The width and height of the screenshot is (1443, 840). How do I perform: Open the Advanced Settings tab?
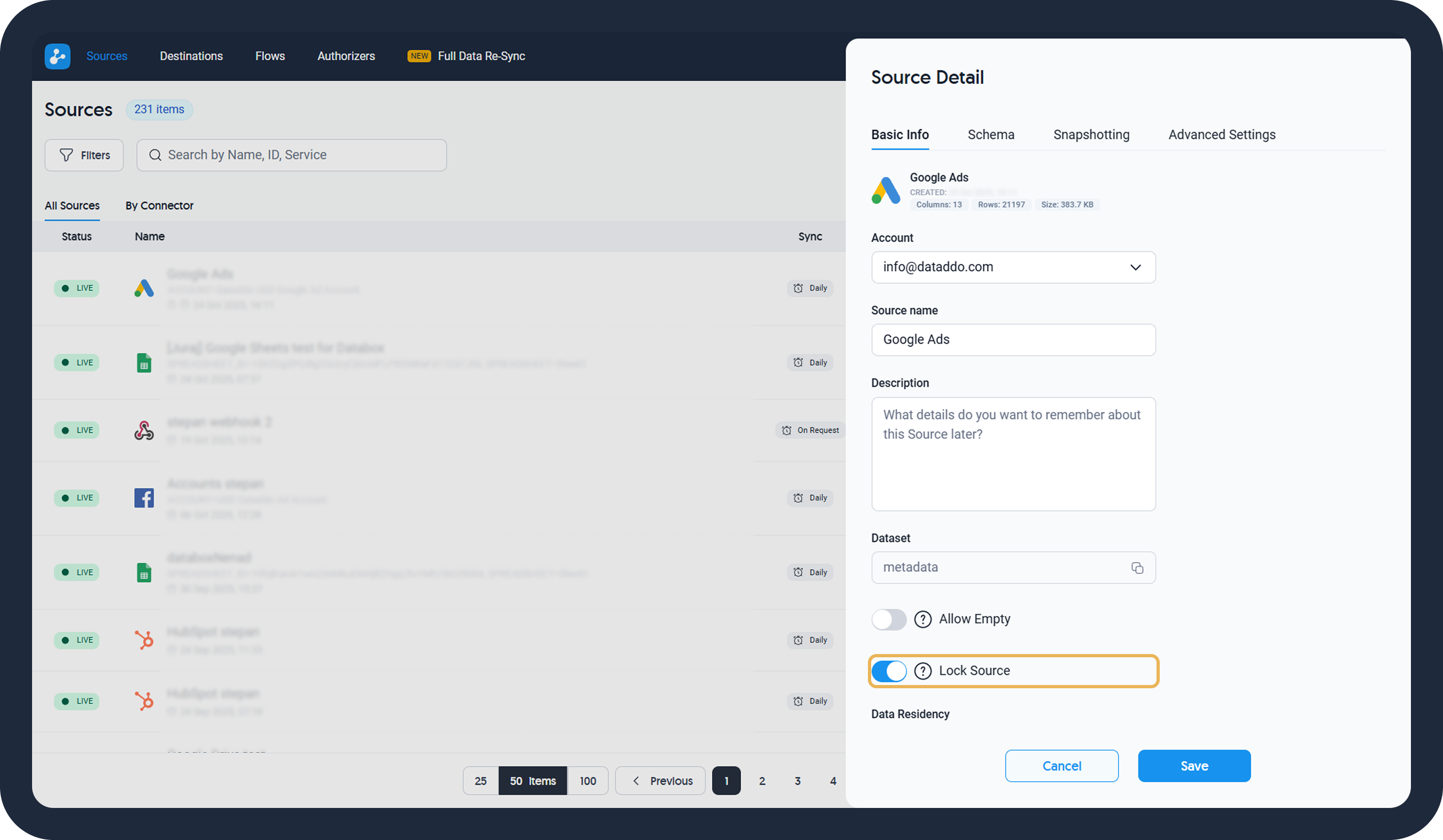(x=1221, y=135)
